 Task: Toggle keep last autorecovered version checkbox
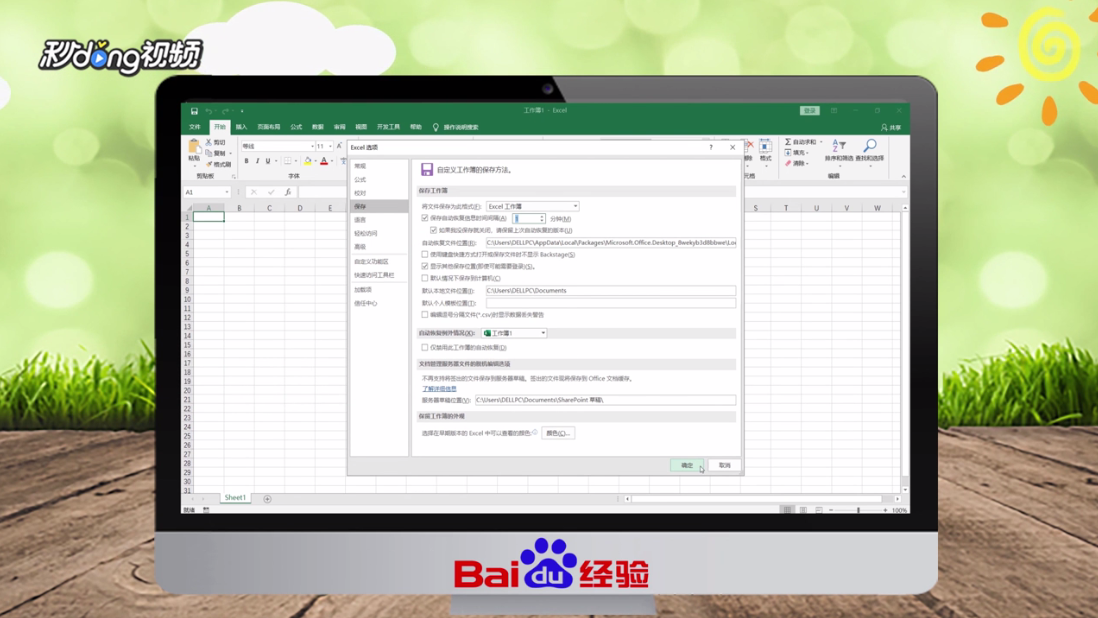click(x=433, y=230)
